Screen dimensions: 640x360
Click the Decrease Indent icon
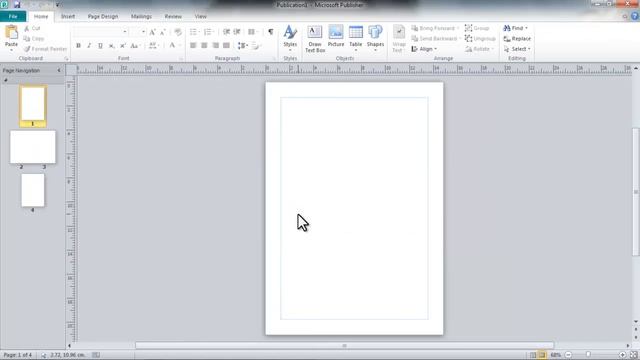(226, 32)
